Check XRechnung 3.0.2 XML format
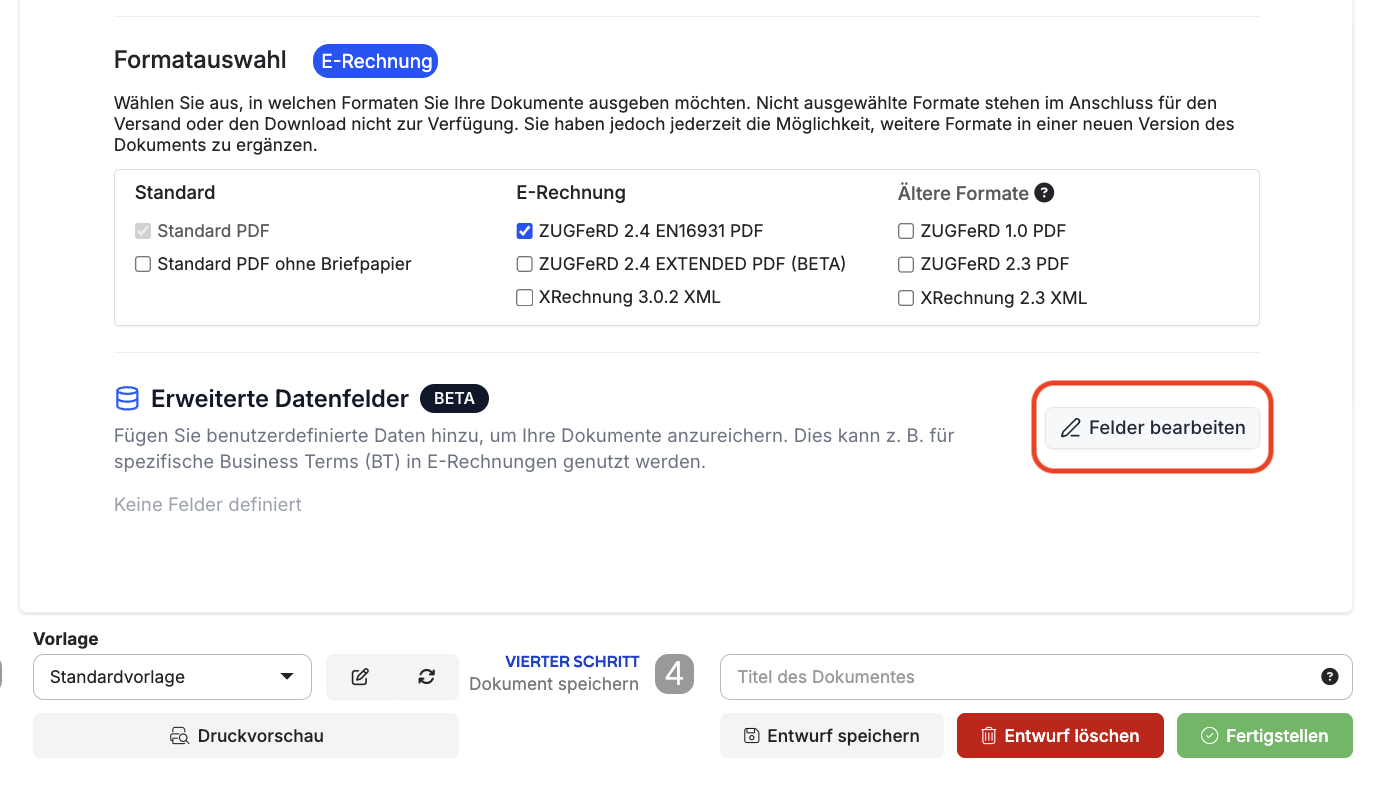Viewport: 1384px width, 804px height. (524, 298)
